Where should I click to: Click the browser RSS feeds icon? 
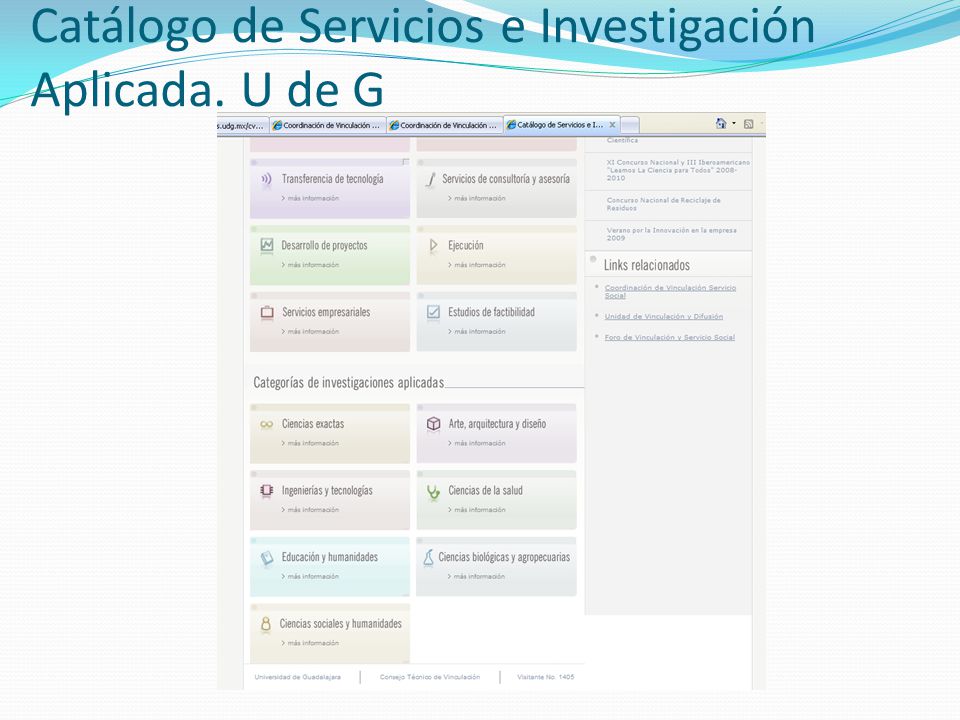748,124
